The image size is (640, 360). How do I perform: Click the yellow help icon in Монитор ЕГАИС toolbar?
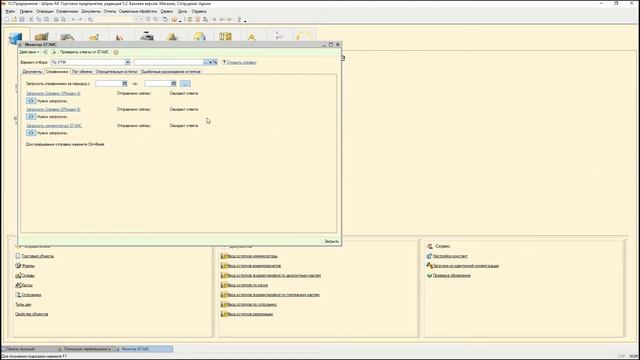click(116, 52)
